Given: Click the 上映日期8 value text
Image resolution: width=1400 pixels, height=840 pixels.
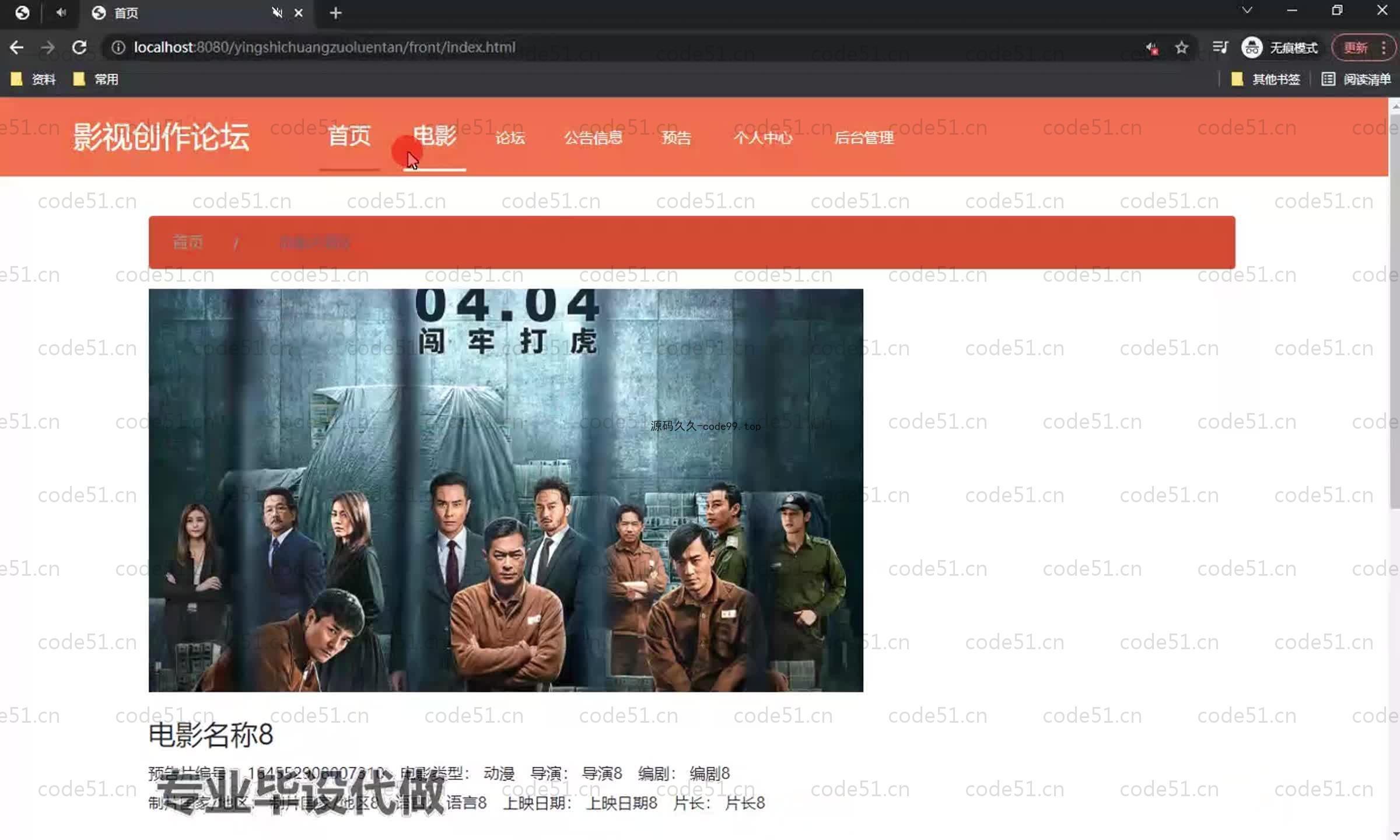Looking at the screenshot, I should (x=622, y=803).
